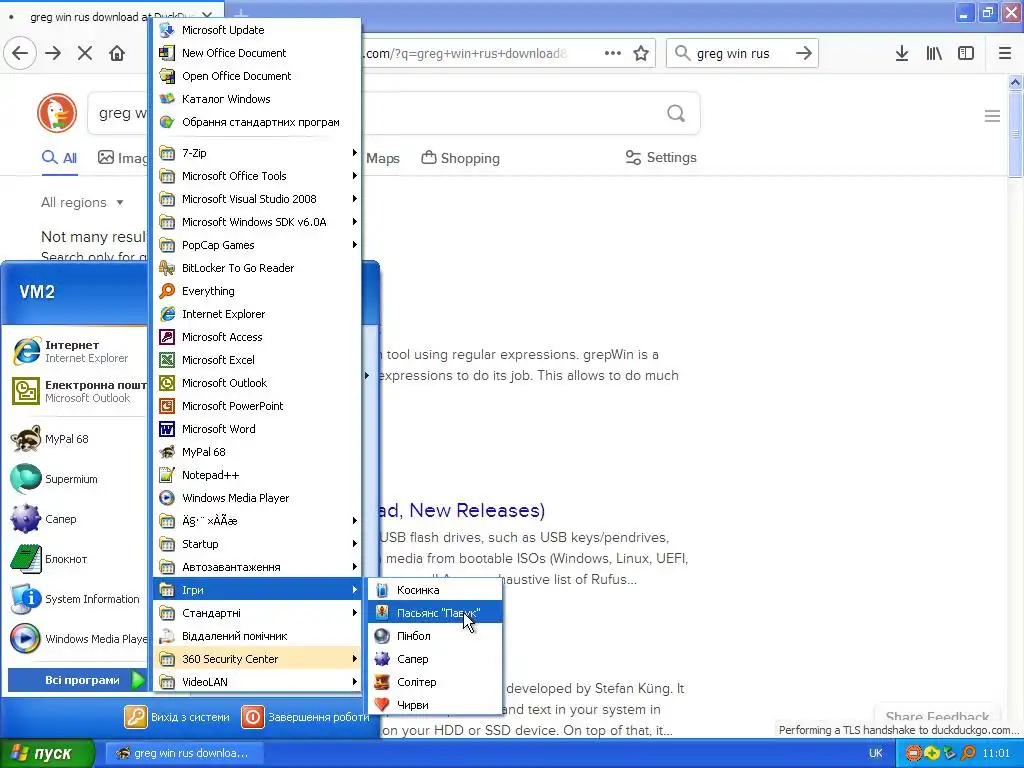
Task: Click the DuckDuckGo search magnifier button
Action: [x=676, y=114]
